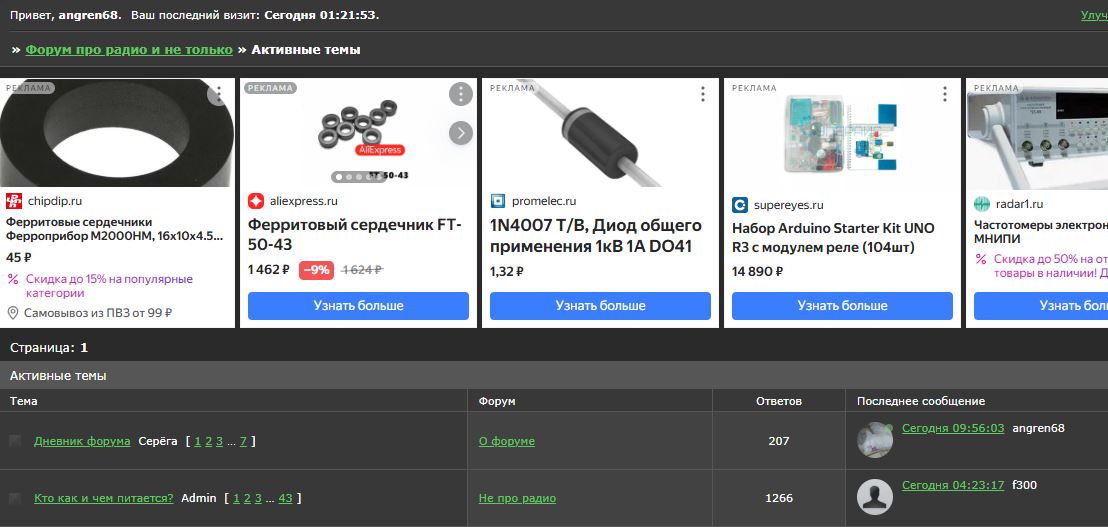
Task: Click topic status icon beside Дневник форума
Action: tap(15, 441)
